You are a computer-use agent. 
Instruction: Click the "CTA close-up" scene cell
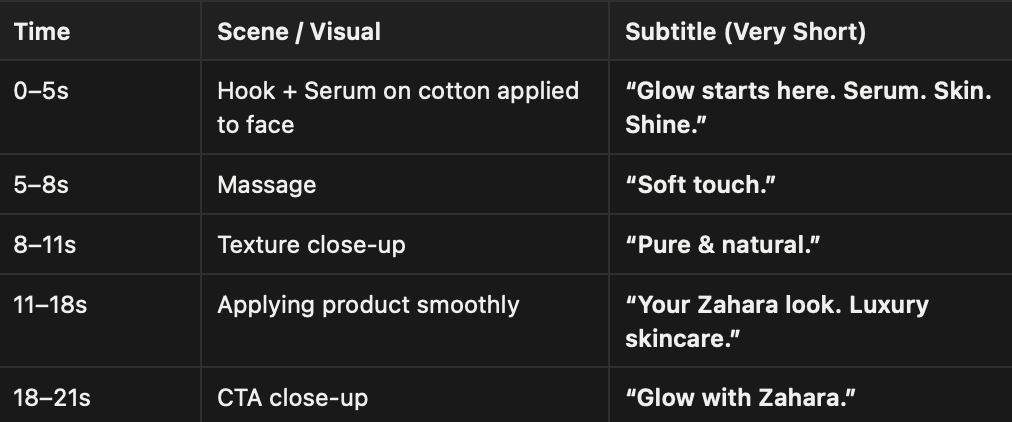[x=292, y=398]
